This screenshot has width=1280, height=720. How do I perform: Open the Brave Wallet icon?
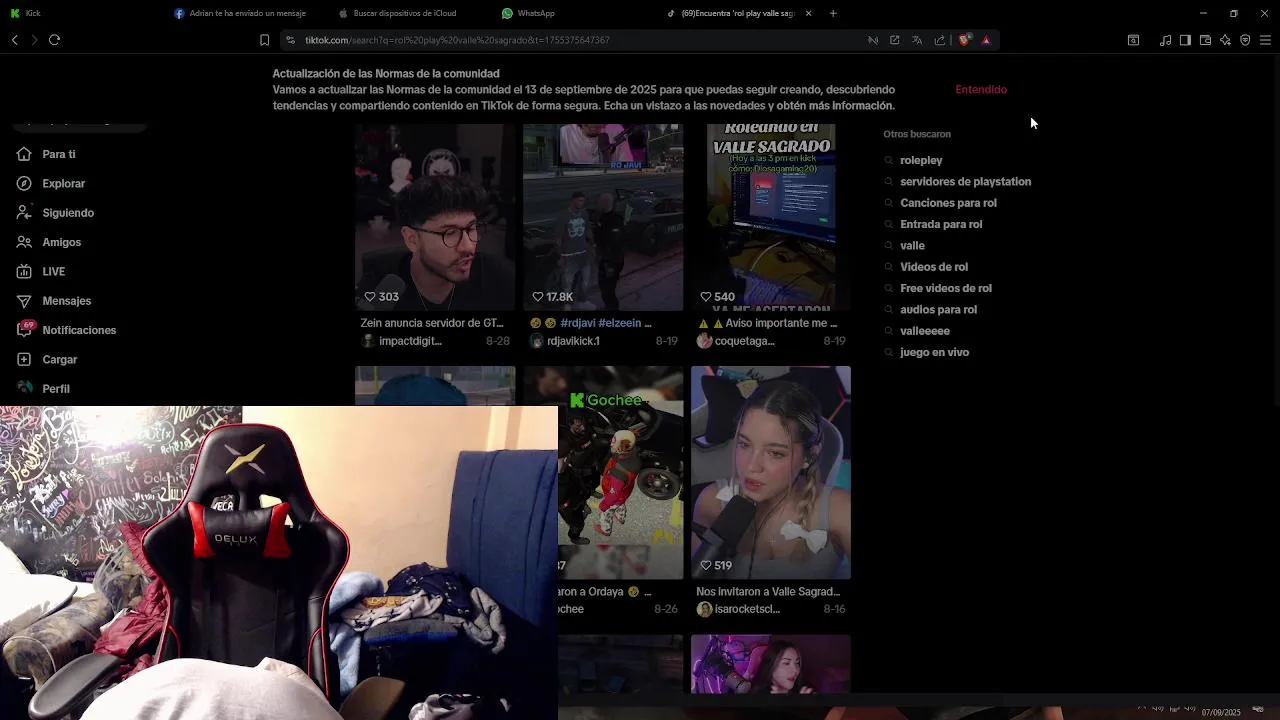(1205, 40)
